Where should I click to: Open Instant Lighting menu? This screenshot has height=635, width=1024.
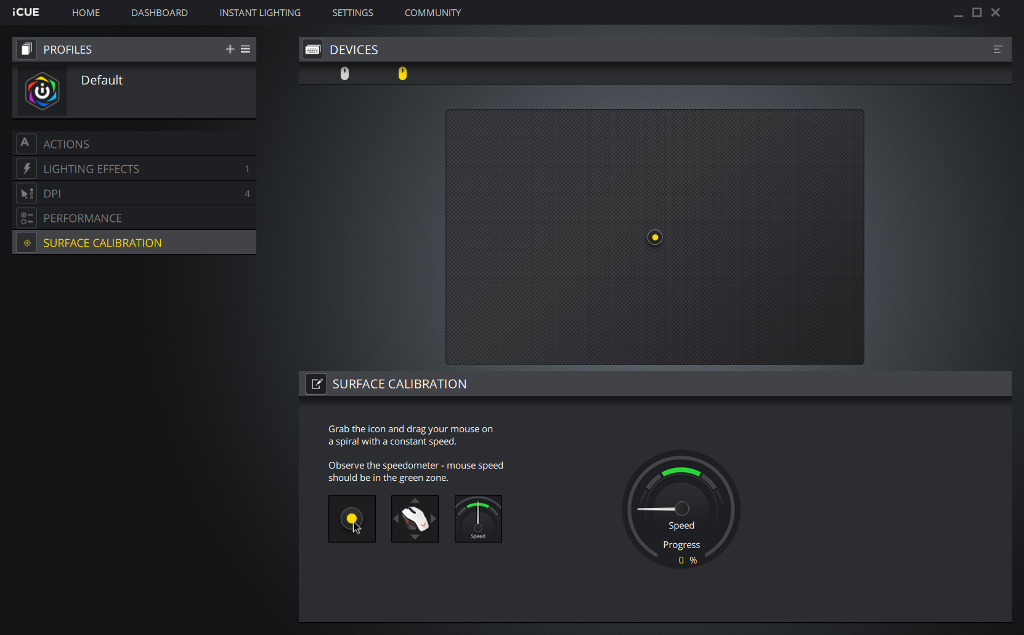pyautogui.click(x=260, y=13)
